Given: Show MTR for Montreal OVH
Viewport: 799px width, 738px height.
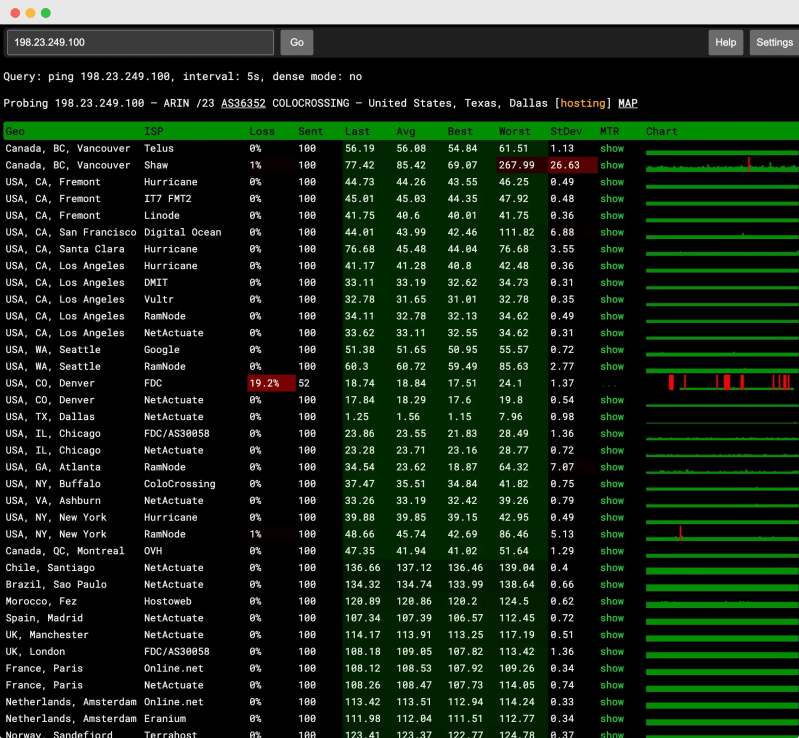Looking at the screenshot, I should [611, 551].
